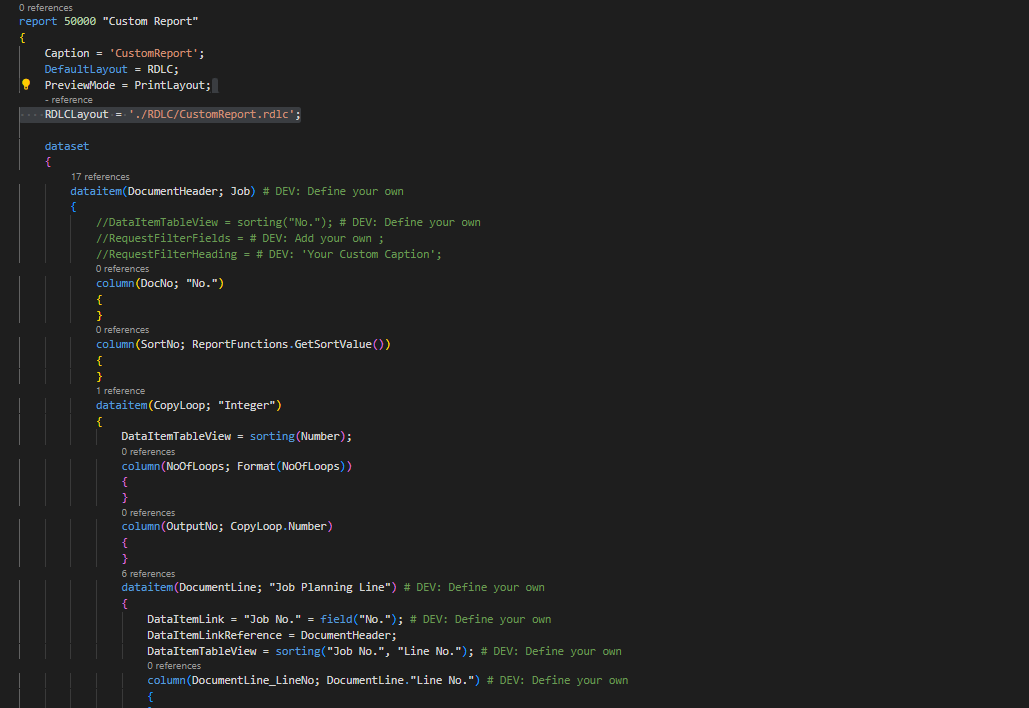The image size is (1029, 708).
Task: Click the yellow lightbulb beside PreviewMode
Action: coord(25,85)
